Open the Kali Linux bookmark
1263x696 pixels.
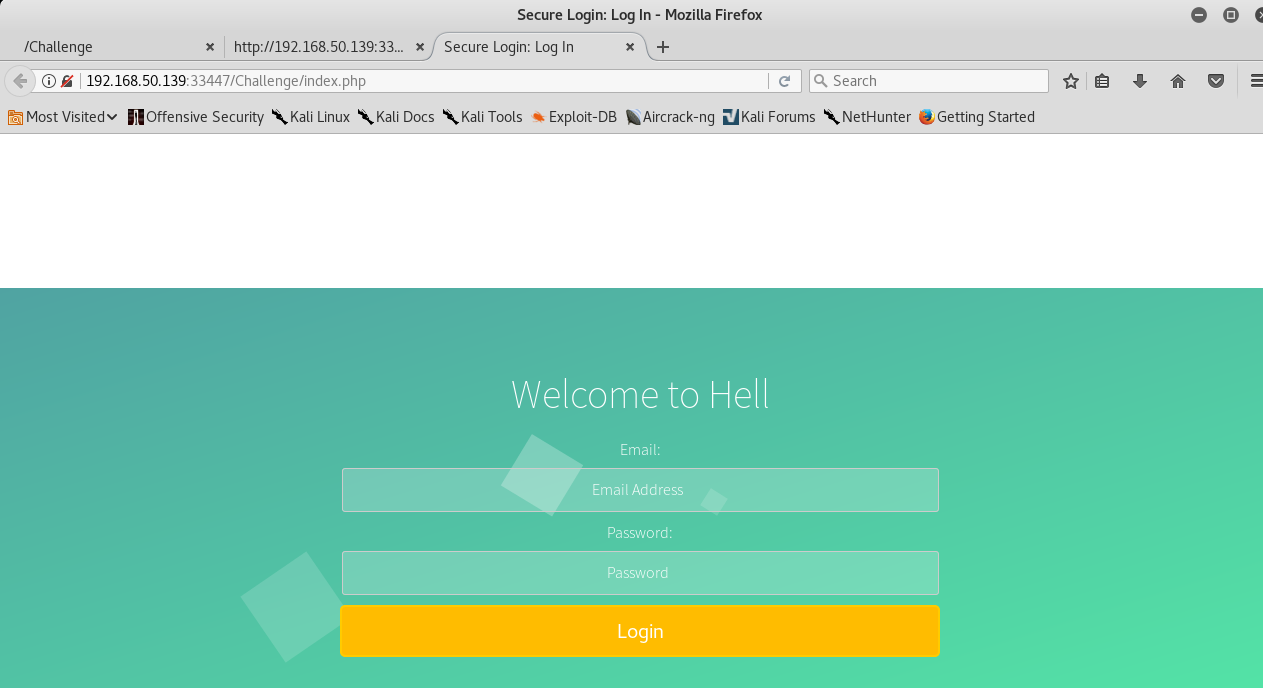311,117
